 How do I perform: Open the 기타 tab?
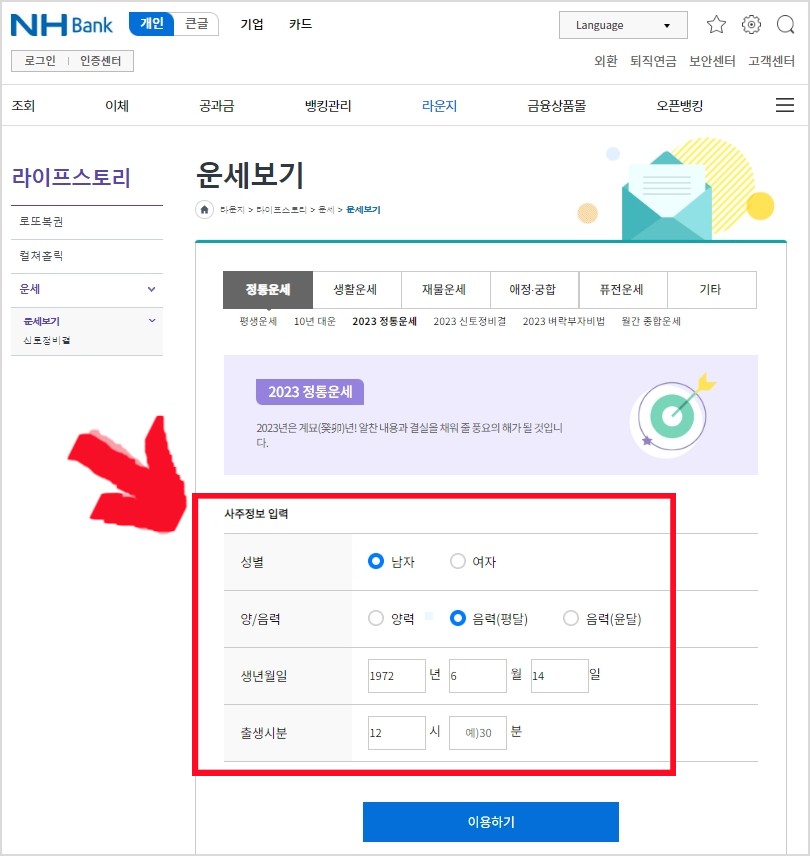[x=712, y=289]
